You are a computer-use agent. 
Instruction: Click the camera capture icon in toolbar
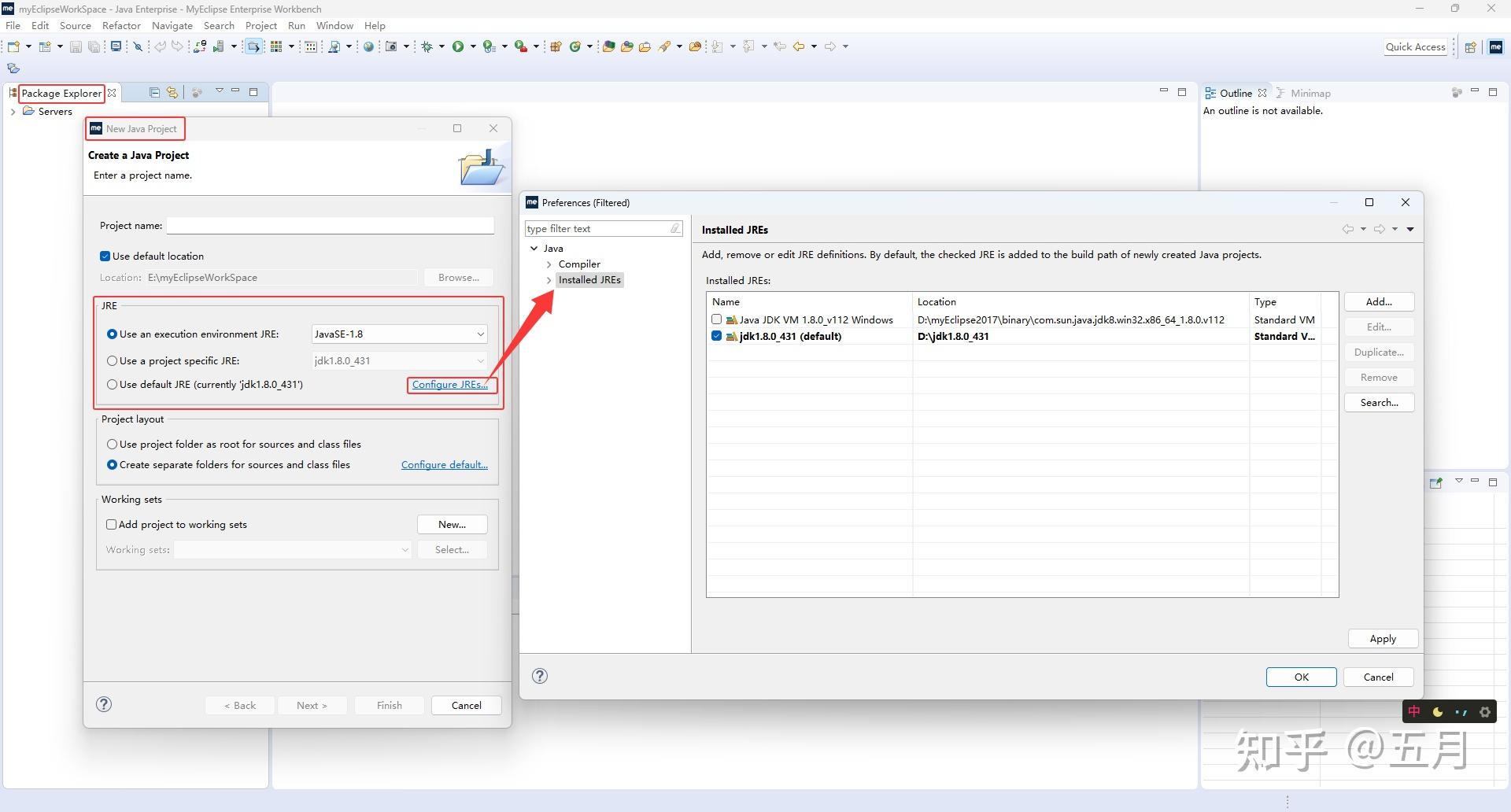tap(391, 46)
